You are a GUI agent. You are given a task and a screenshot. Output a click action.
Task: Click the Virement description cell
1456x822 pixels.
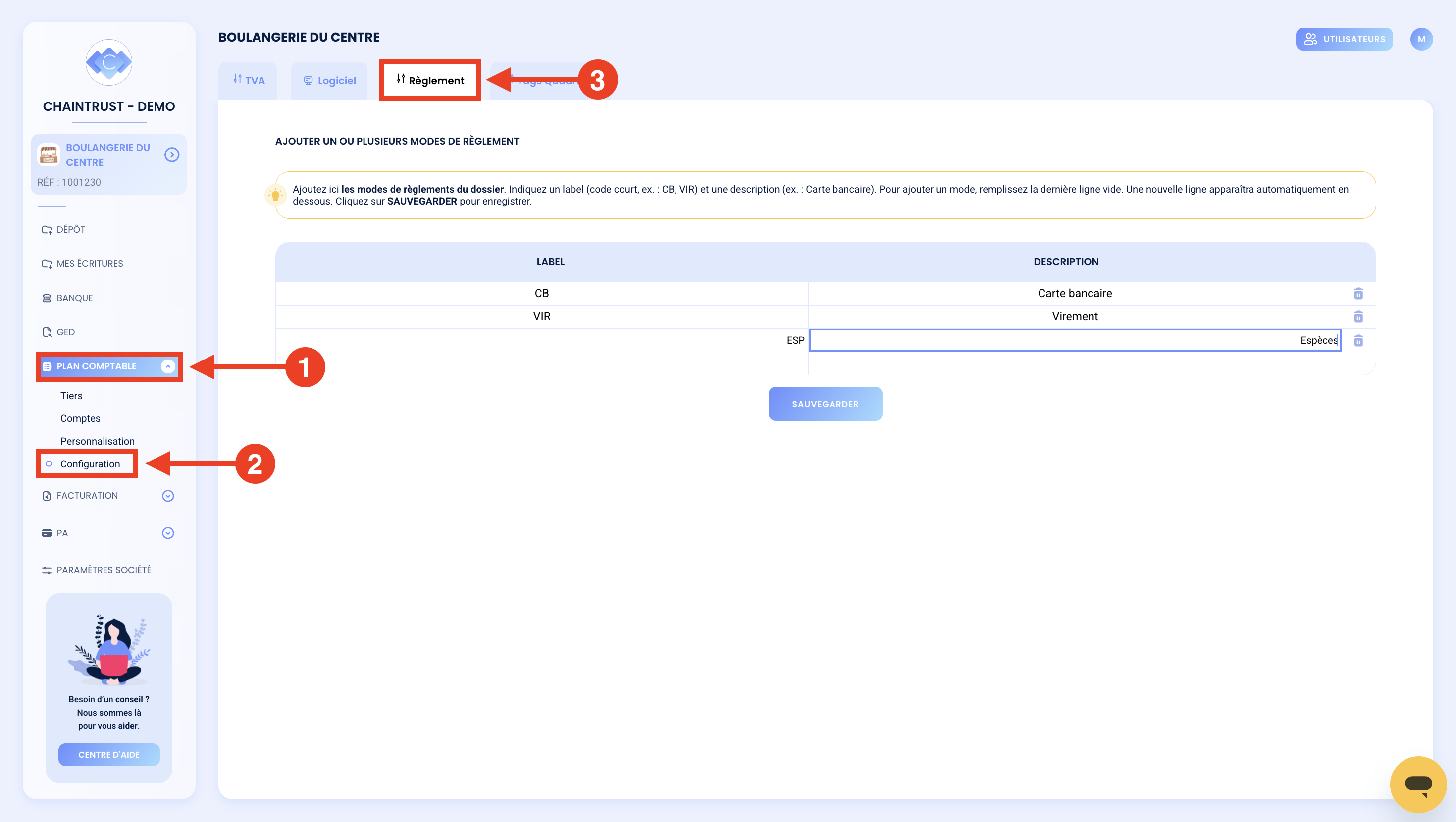pos(1075,316)
